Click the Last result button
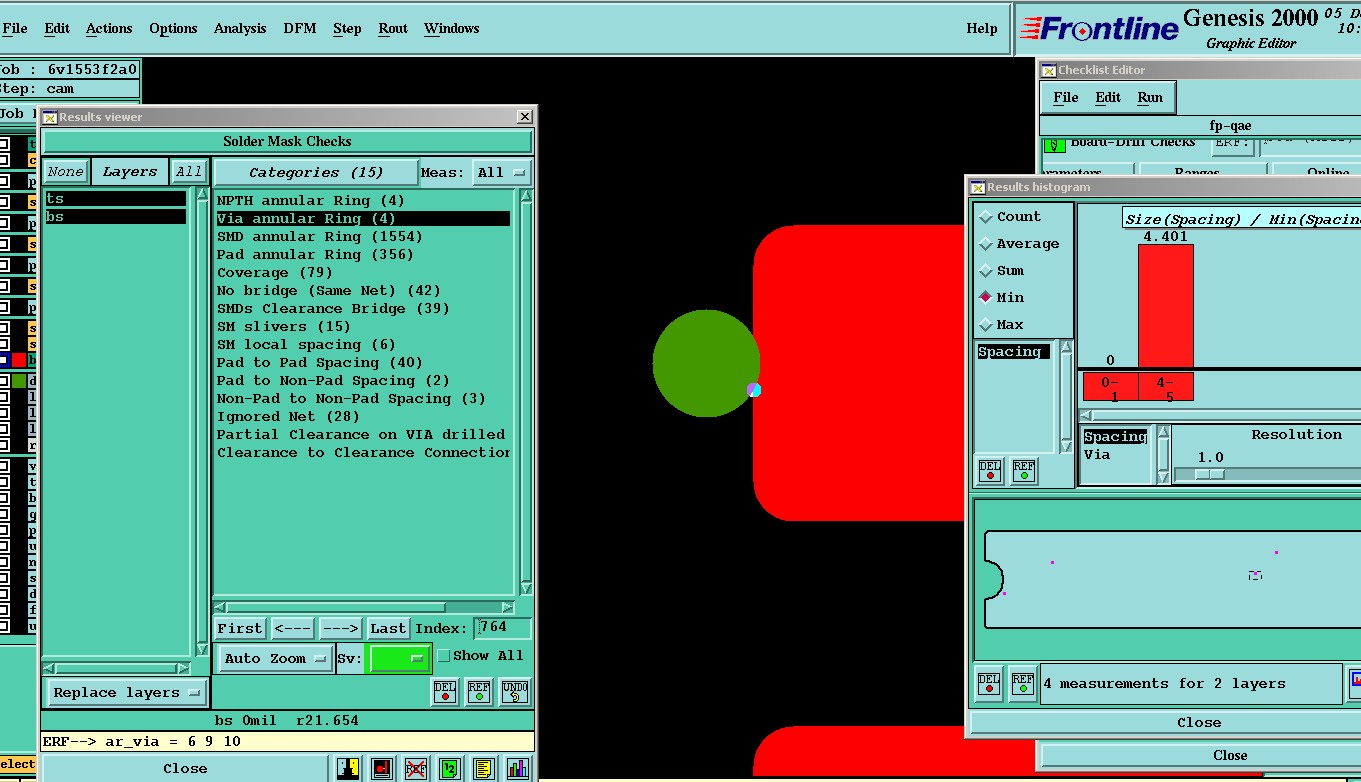The image size is (1361, 782). pos(388,628)
